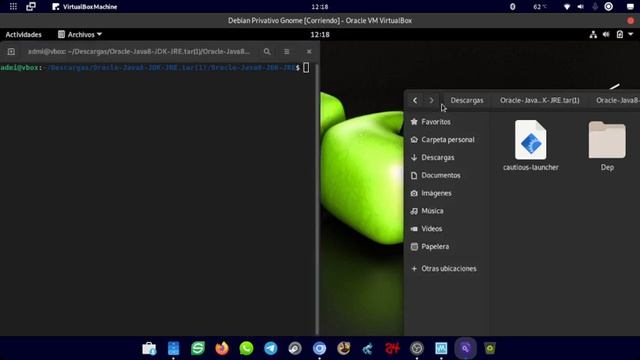Open Telegram from the dock
Viewport: 640px width, 360px height.
pyautogui.click(x=271, y=348)
